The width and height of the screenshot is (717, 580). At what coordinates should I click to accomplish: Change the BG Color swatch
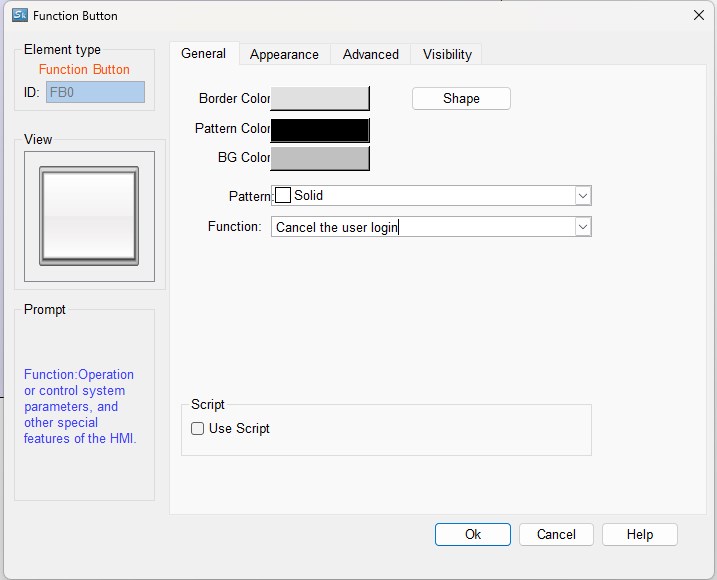(x=320, y=158)
